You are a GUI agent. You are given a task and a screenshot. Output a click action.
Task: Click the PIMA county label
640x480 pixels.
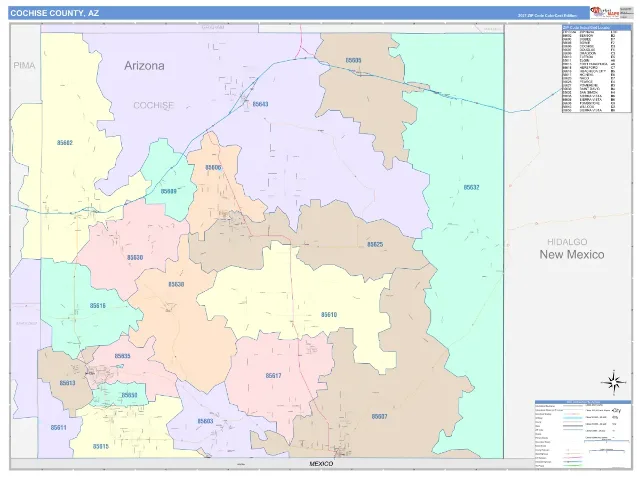pyautogui.click(x=24, y=65)
